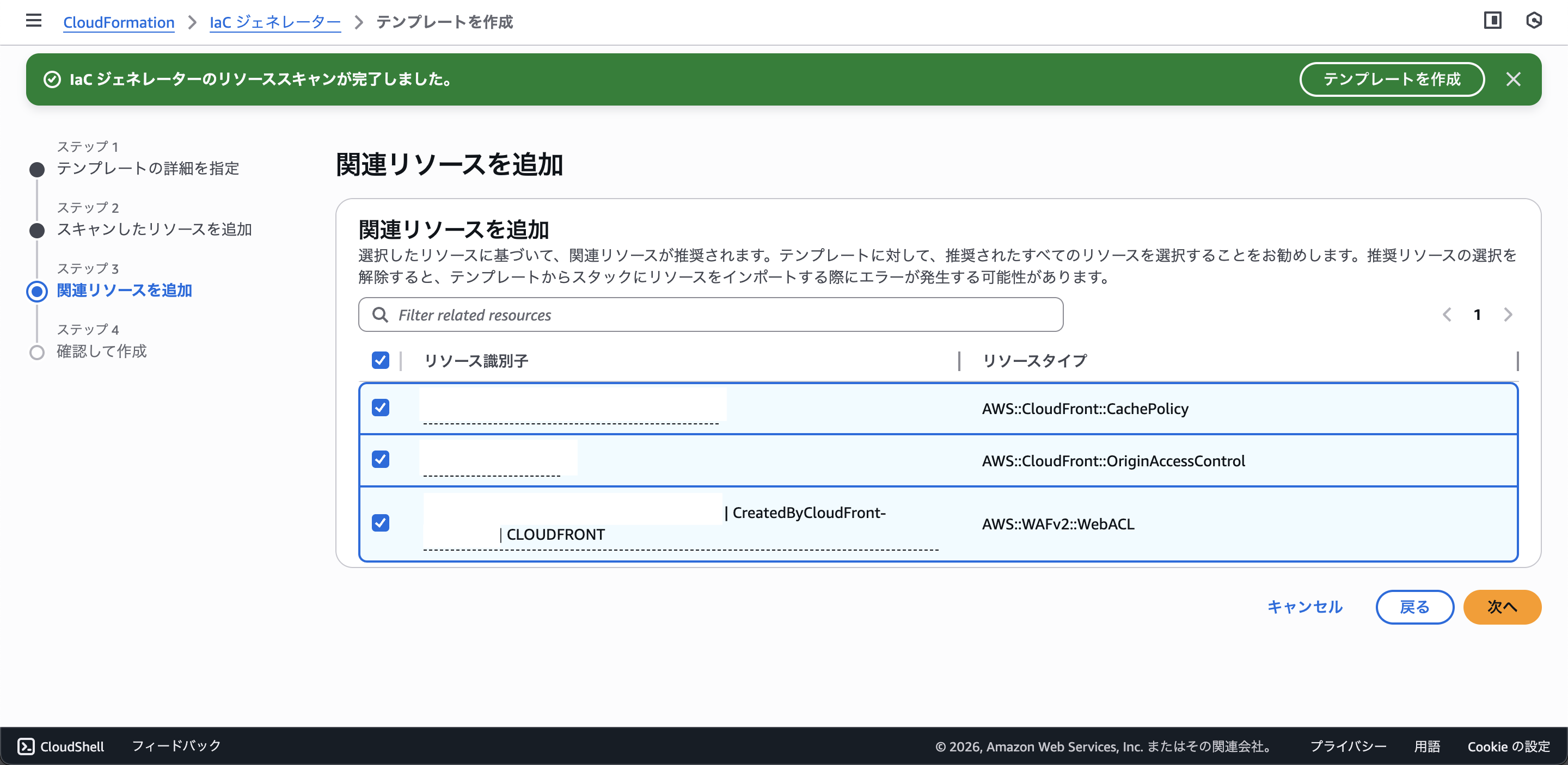Viewport: 1568px width, 765px height.
Task: Uncheck the CachePolicy resource row
Action: tap(381, 408)
